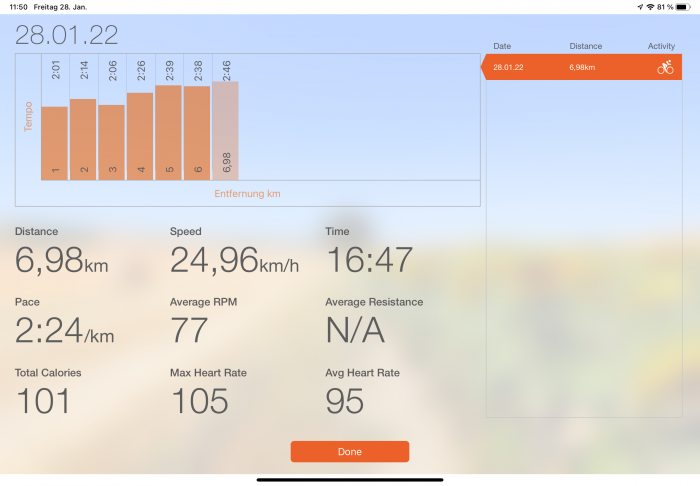Tap the 6,98km distance in workout list
Image resolution: width=700 pixels, height=486 pixels.
pyautogui.click(x=582, y=67)
